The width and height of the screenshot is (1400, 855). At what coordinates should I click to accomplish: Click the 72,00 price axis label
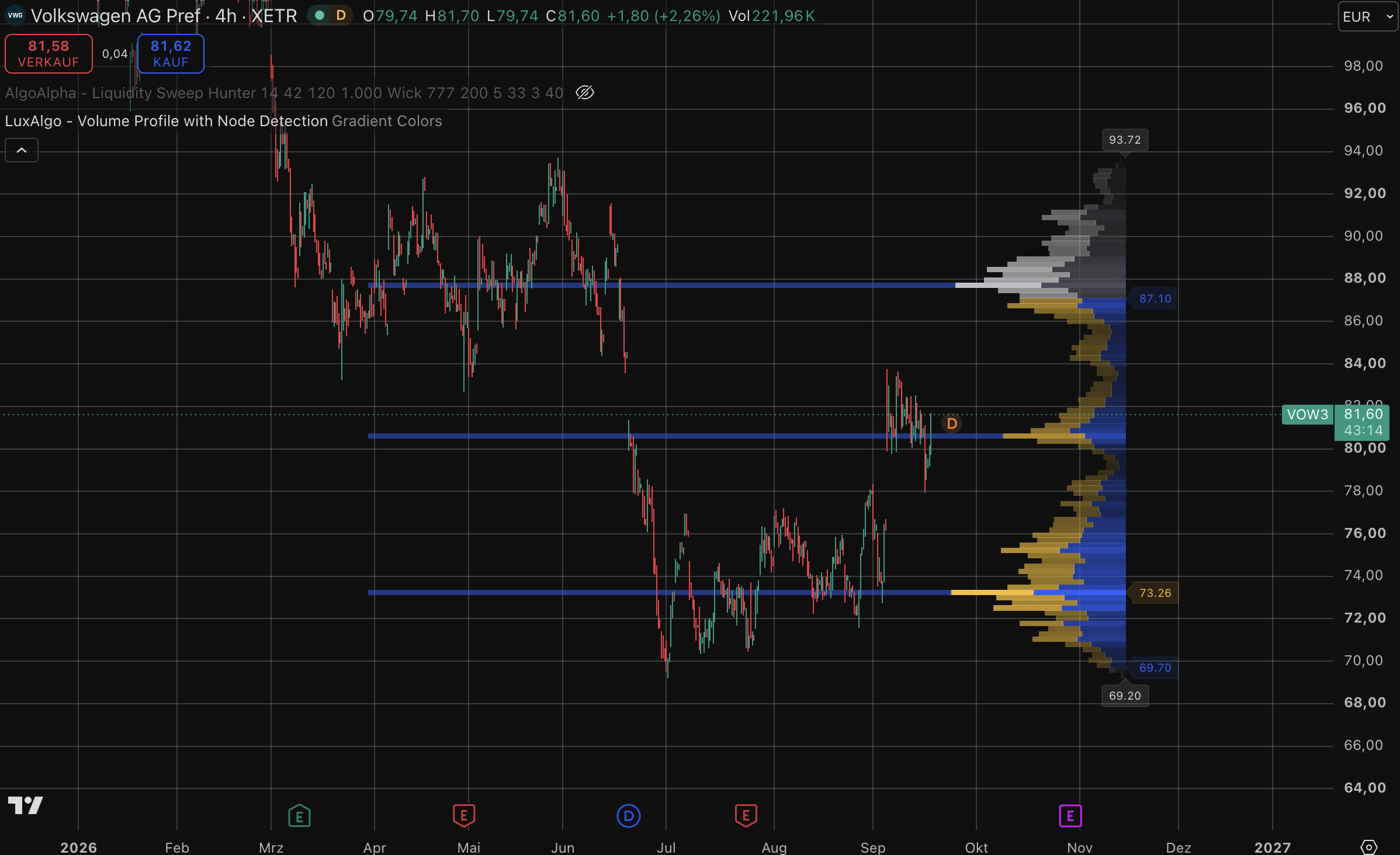coord(1364,618)
